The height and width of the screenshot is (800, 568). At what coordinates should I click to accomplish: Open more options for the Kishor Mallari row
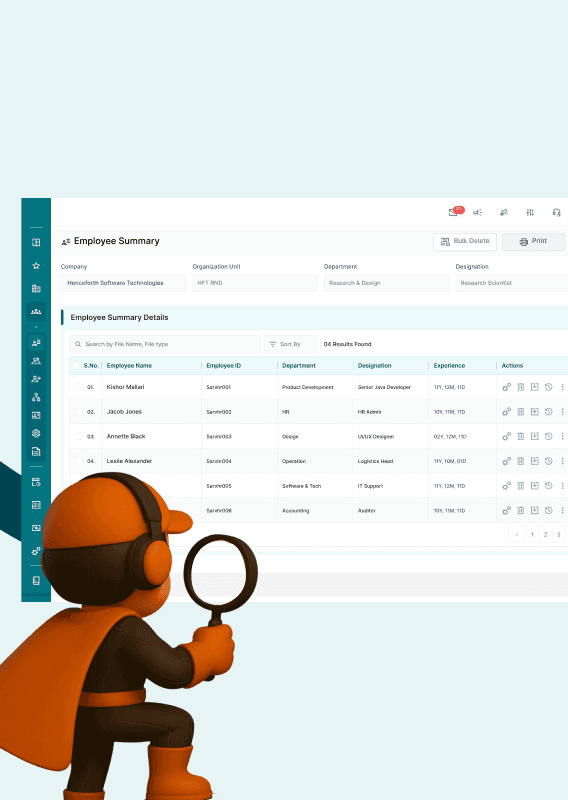click(x=562, y=387)
